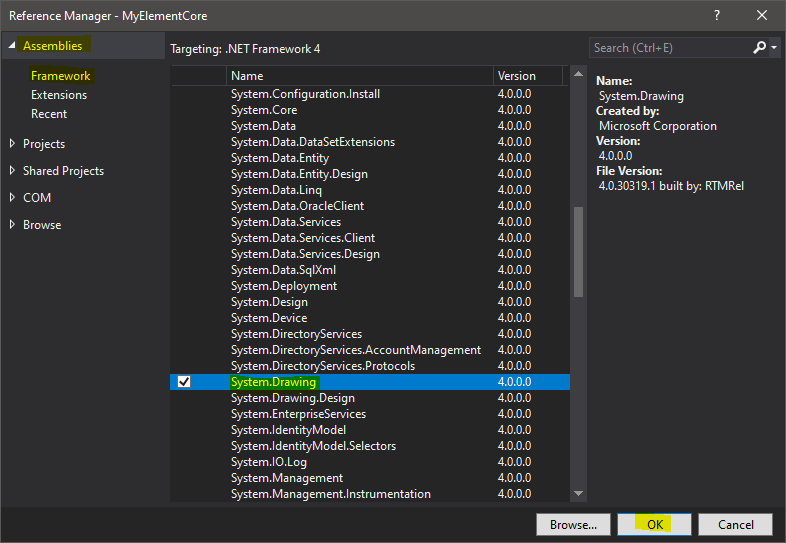Sort by the Name column header
786x543 pixels.
[x=358, y=76]
